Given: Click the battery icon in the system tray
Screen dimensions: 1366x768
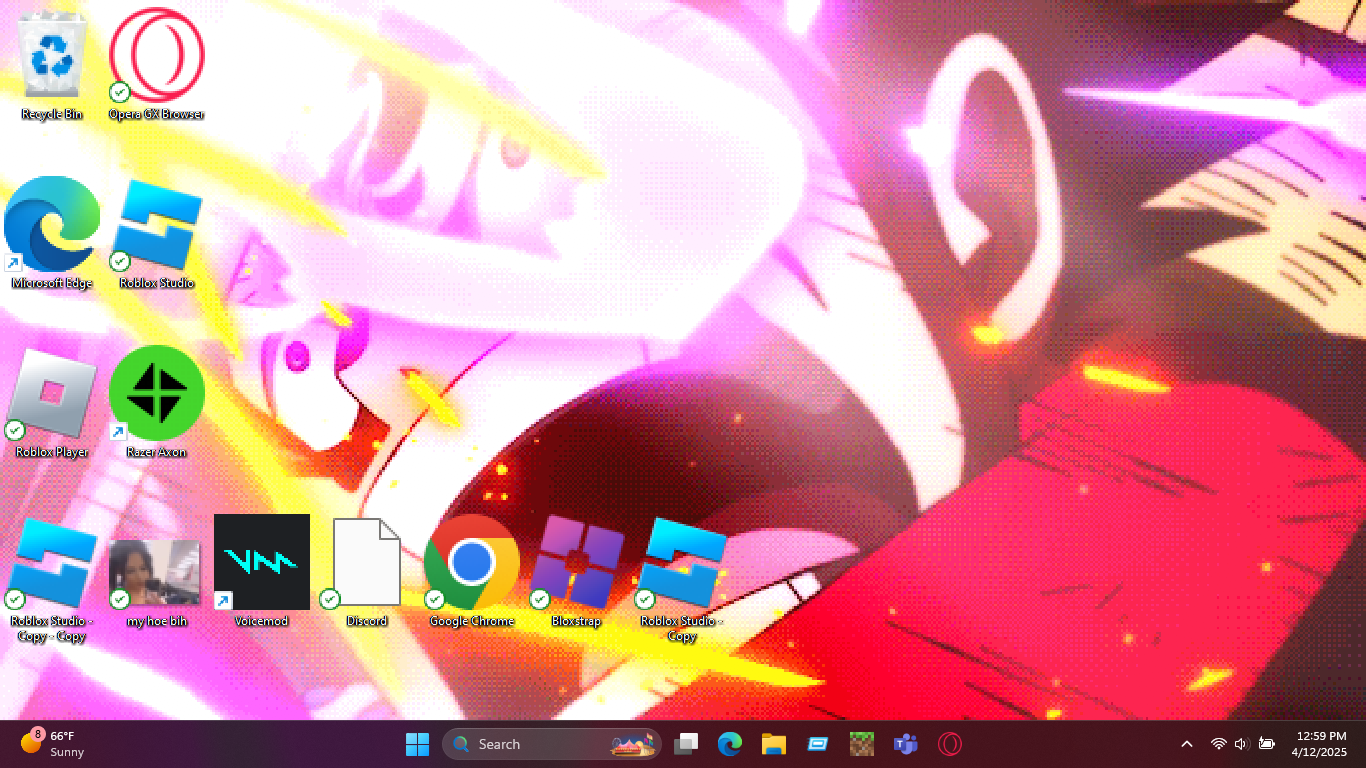Looking at the screenshot, I should pos(1266,744).
